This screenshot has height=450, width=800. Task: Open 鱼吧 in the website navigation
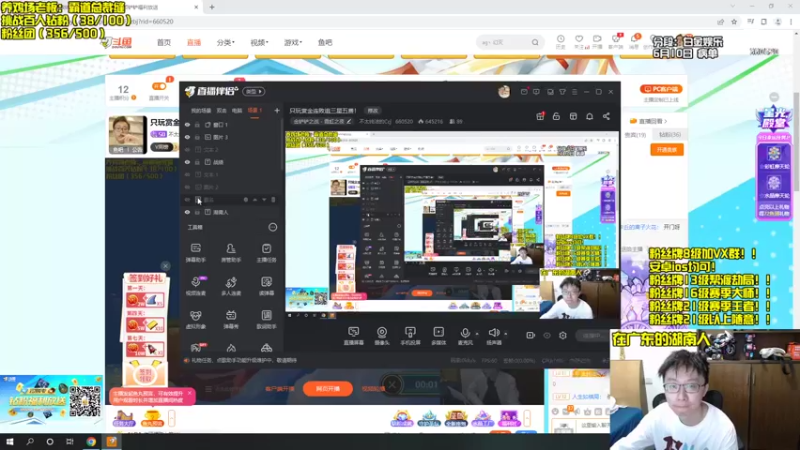coord(325,42)
